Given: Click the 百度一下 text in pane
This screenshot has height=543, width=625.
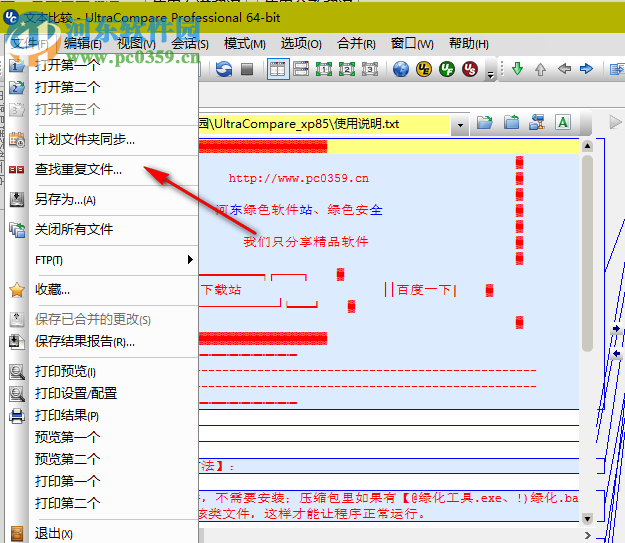Looking at the screenshot, I should (x=424, y=290).
